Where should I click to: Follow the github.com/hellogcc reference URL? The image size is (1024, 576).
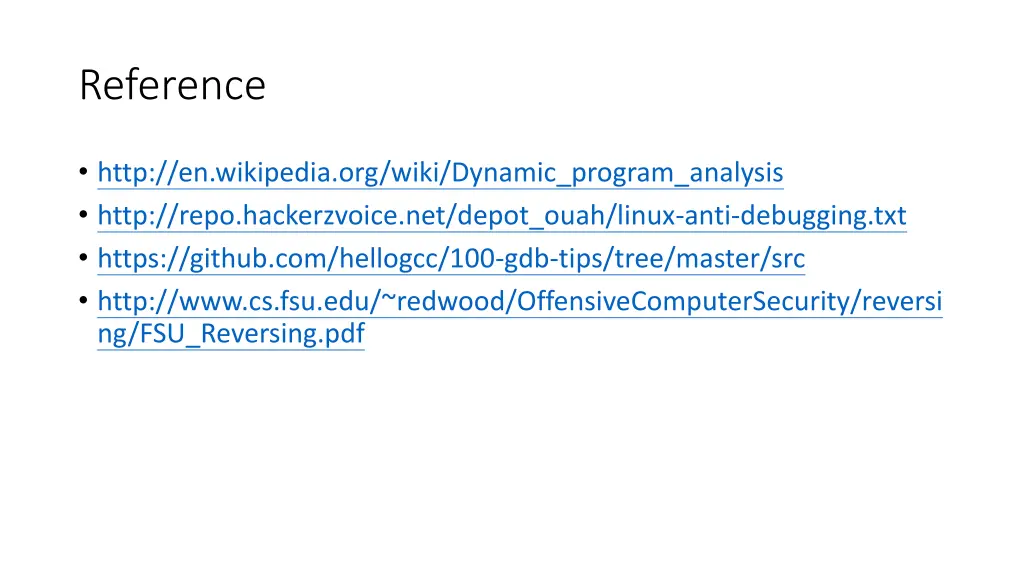(451, 259)
